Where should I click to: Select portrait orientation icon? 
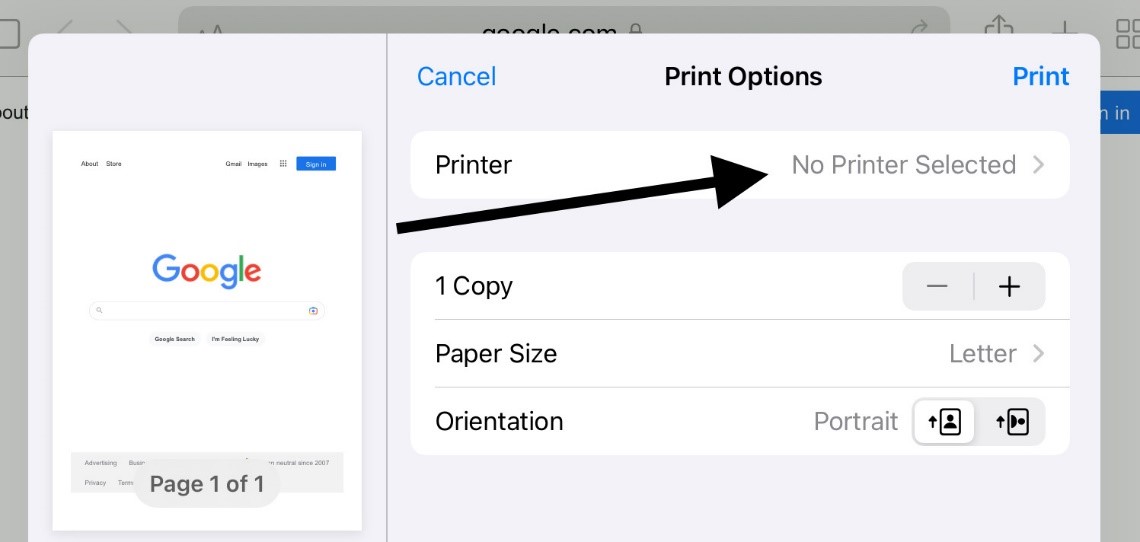[x=944, y=421]
